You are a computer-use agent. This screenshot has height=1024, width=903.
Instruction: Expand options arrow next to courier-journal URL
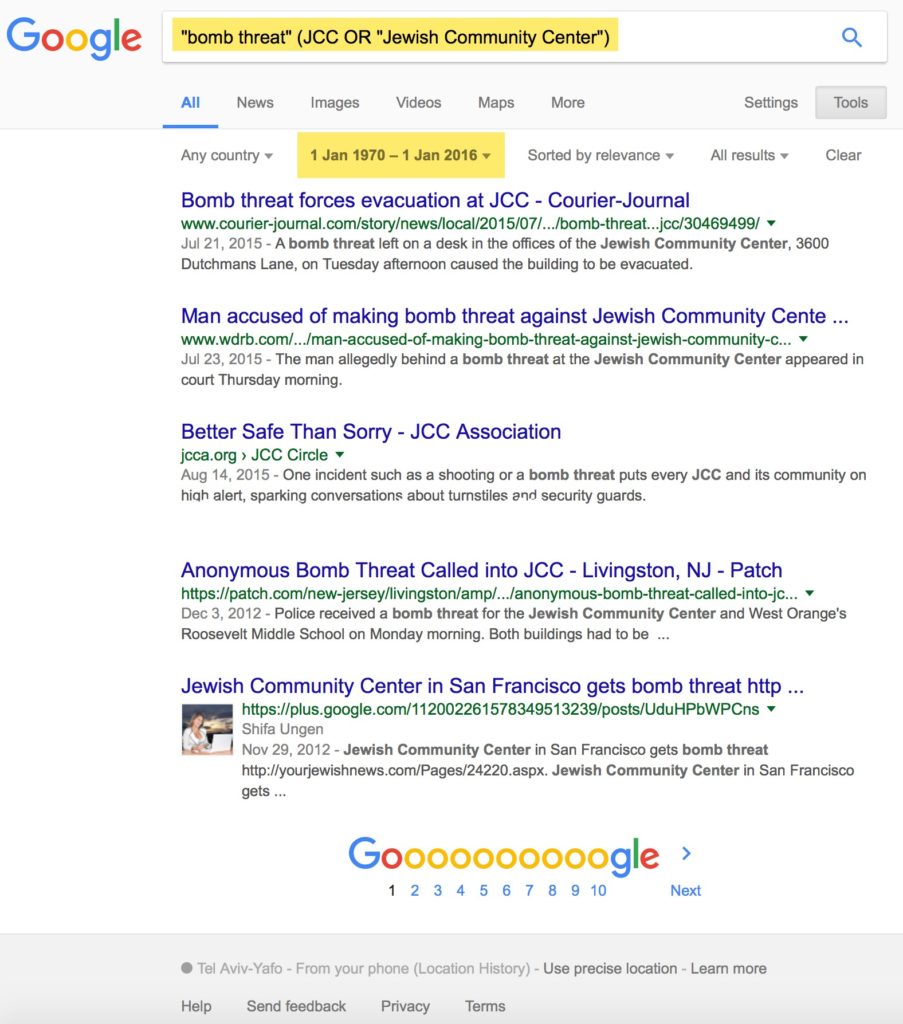tap(771, 223)
